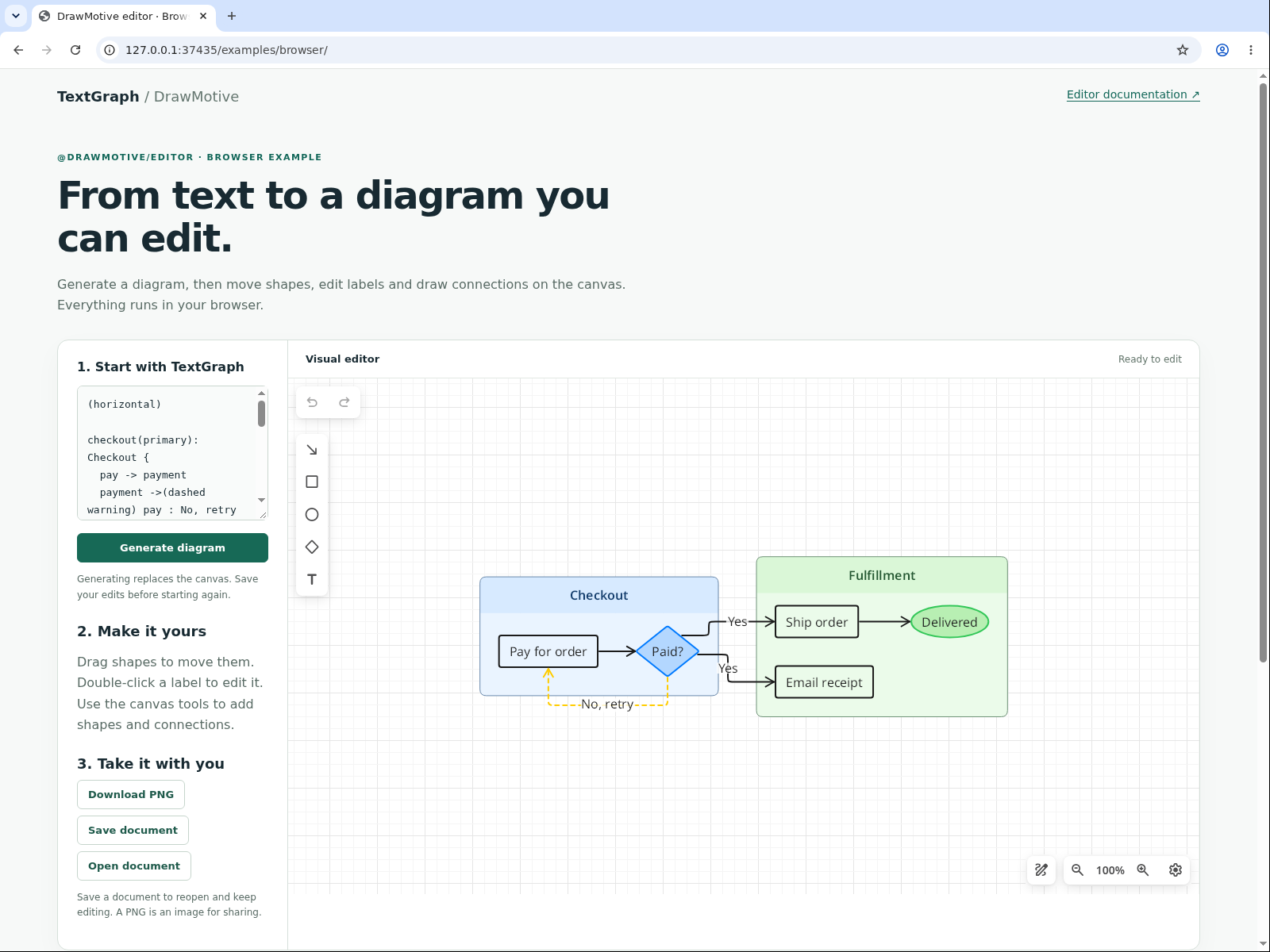The height and width of the screenshot is (952, 1270).
Task: Open the browser profile icon
Action: pos(1222,50)
